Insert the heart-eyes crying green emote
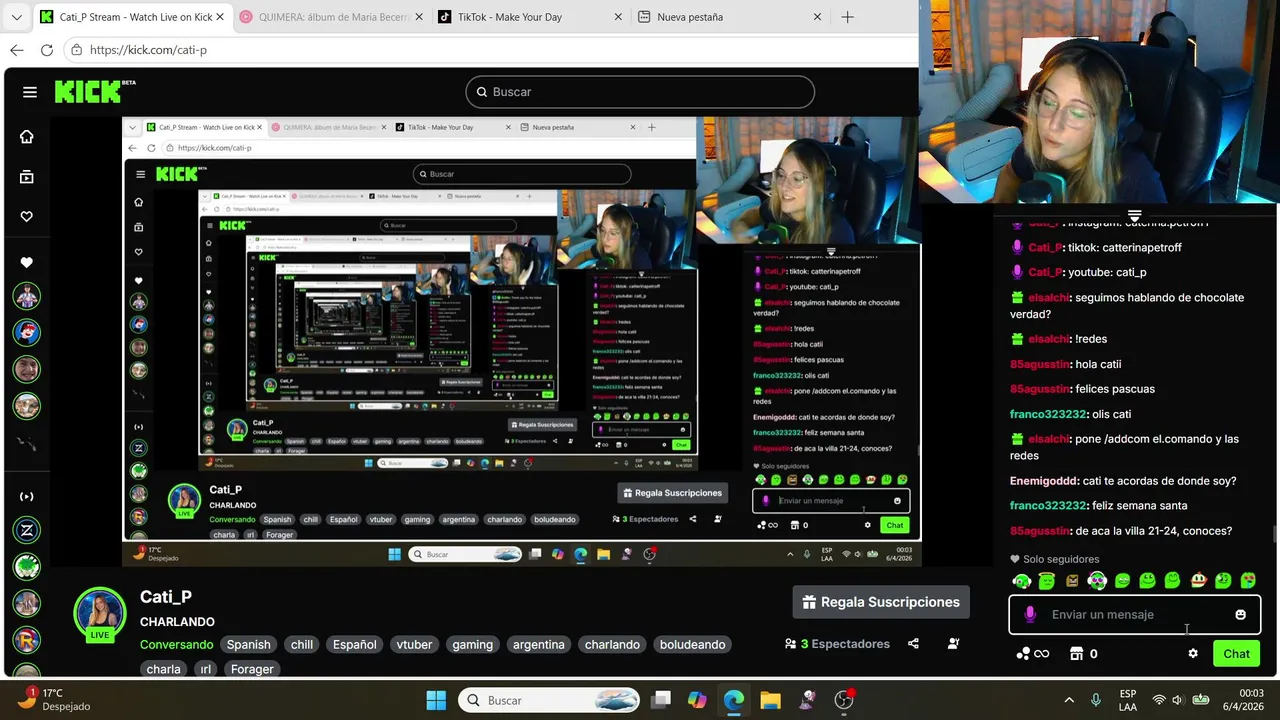 click(1248, 580)
